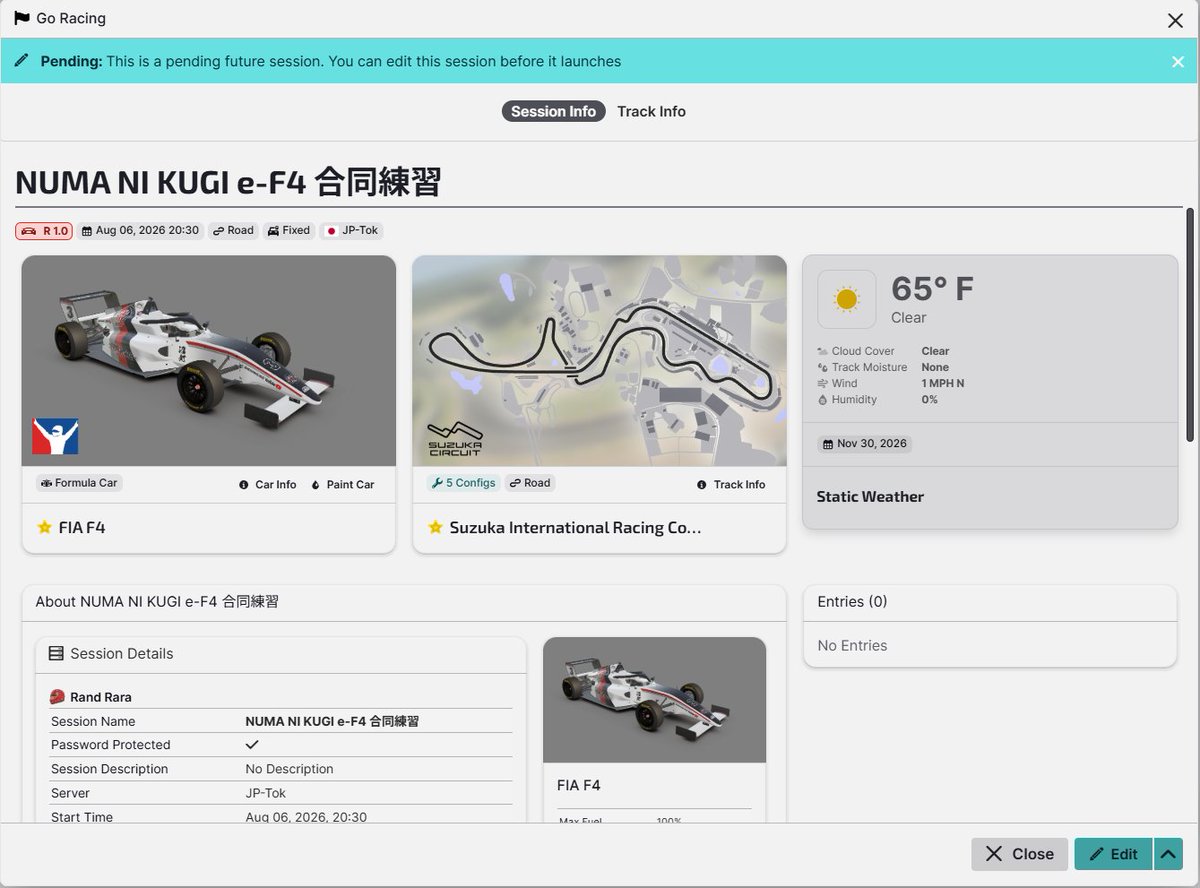This screenshot has height=888, width=1200.
Task: Open Track Info link on track card
Action: (x=731, y=484)
